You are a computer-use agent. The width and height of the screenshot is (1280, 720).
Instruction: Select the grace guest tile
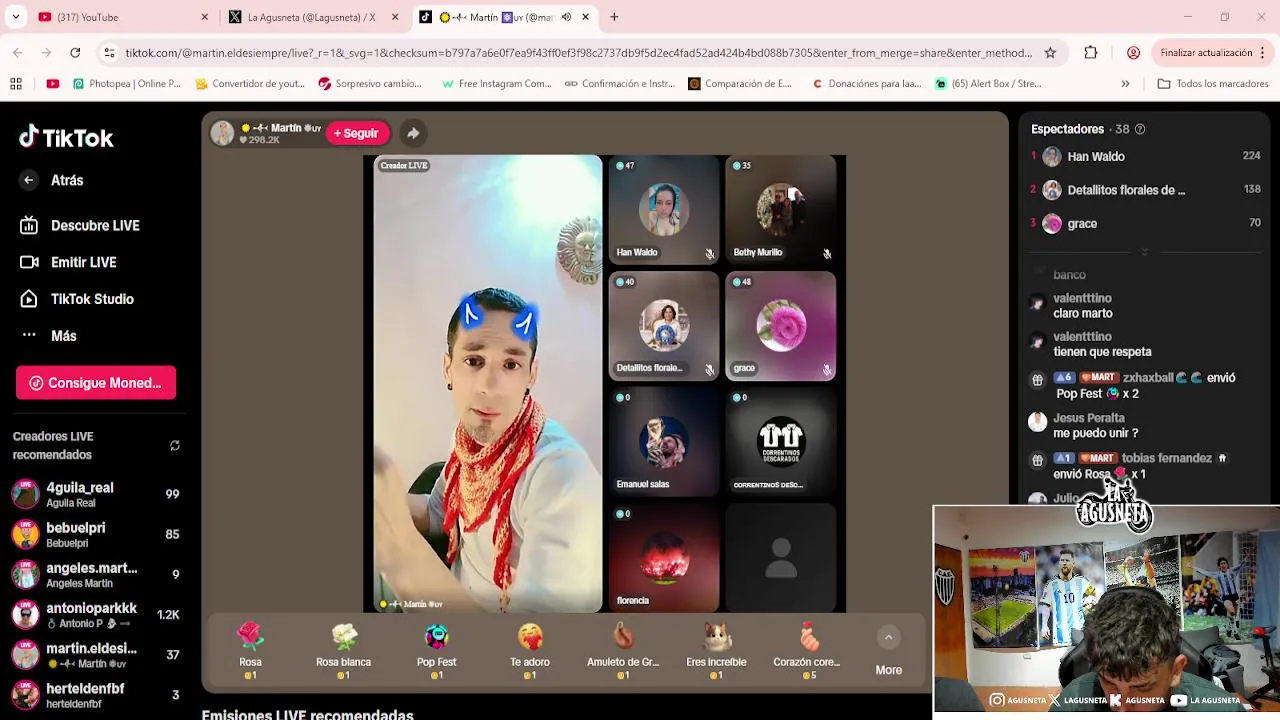click(x=781, y=326)
